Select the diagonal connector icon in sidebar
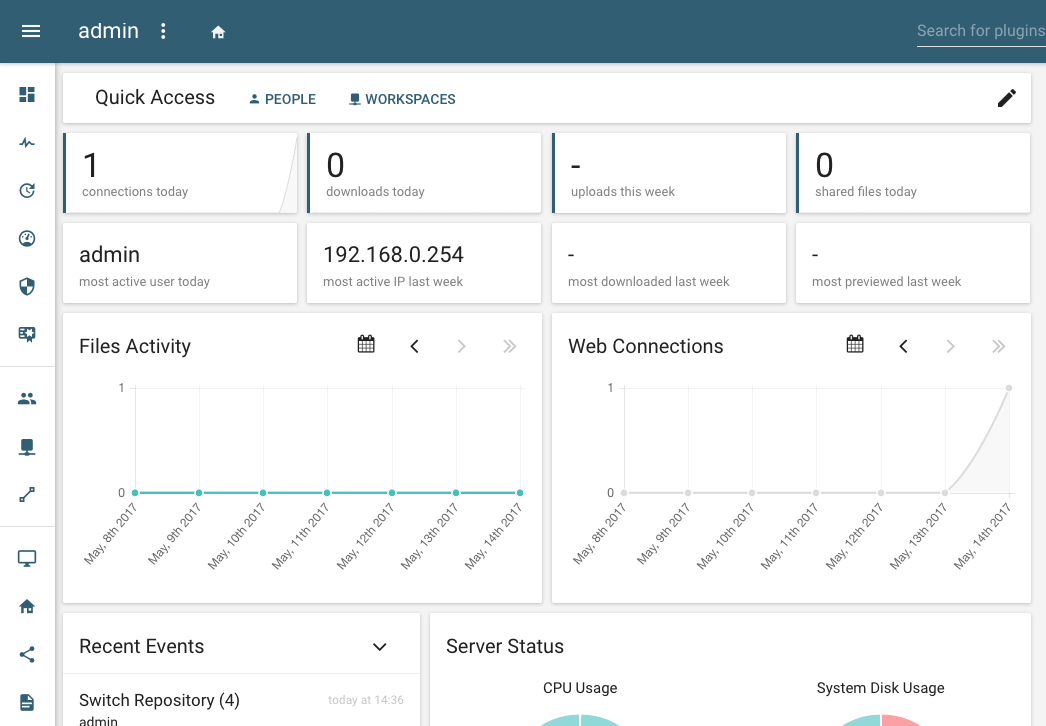Screen dimensions: 1046x726 (x=27, y=494)
